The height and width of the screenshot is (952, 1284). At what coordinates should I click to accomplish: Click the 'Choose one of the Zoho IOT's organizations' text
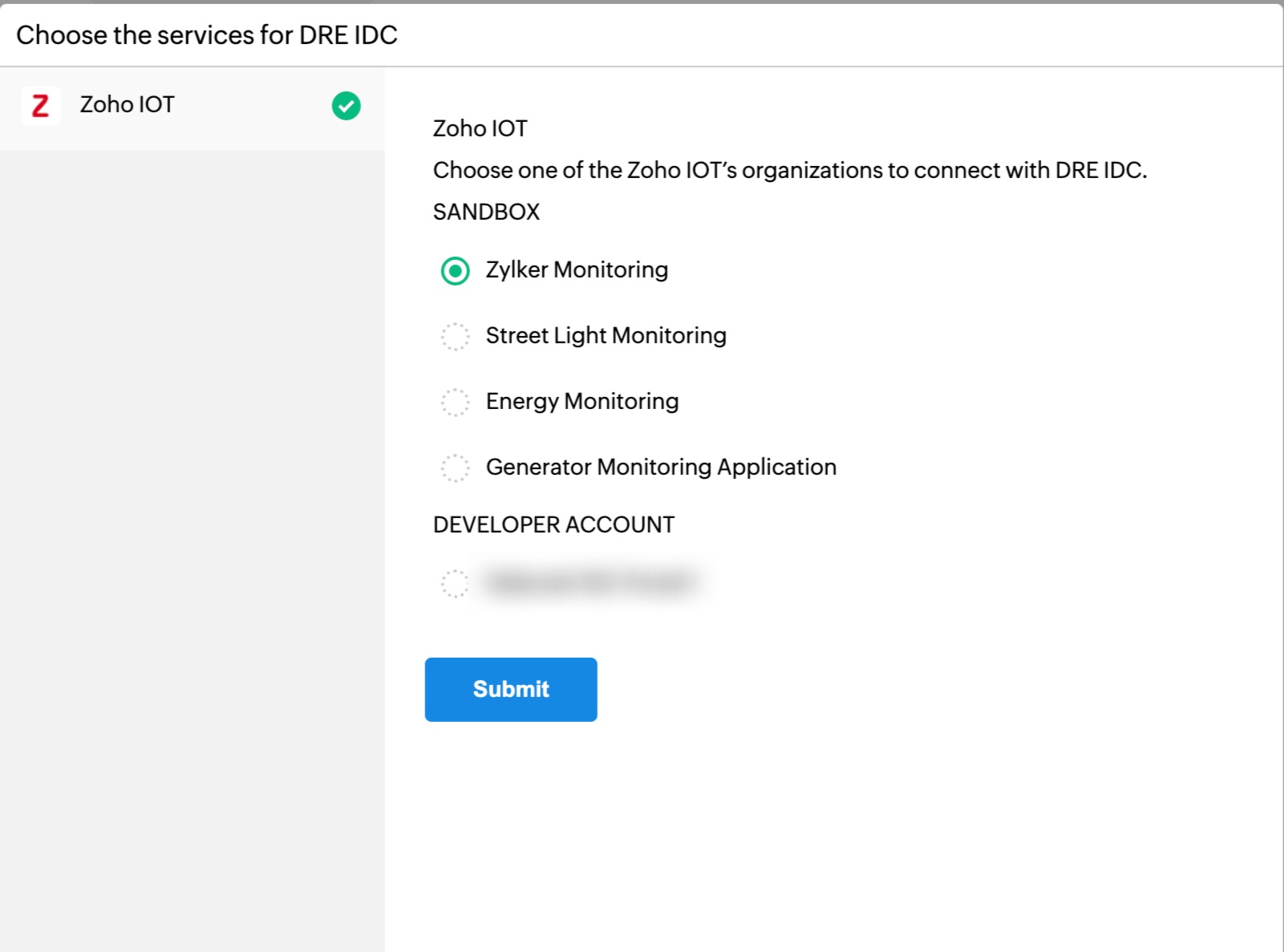click(789, 171)
